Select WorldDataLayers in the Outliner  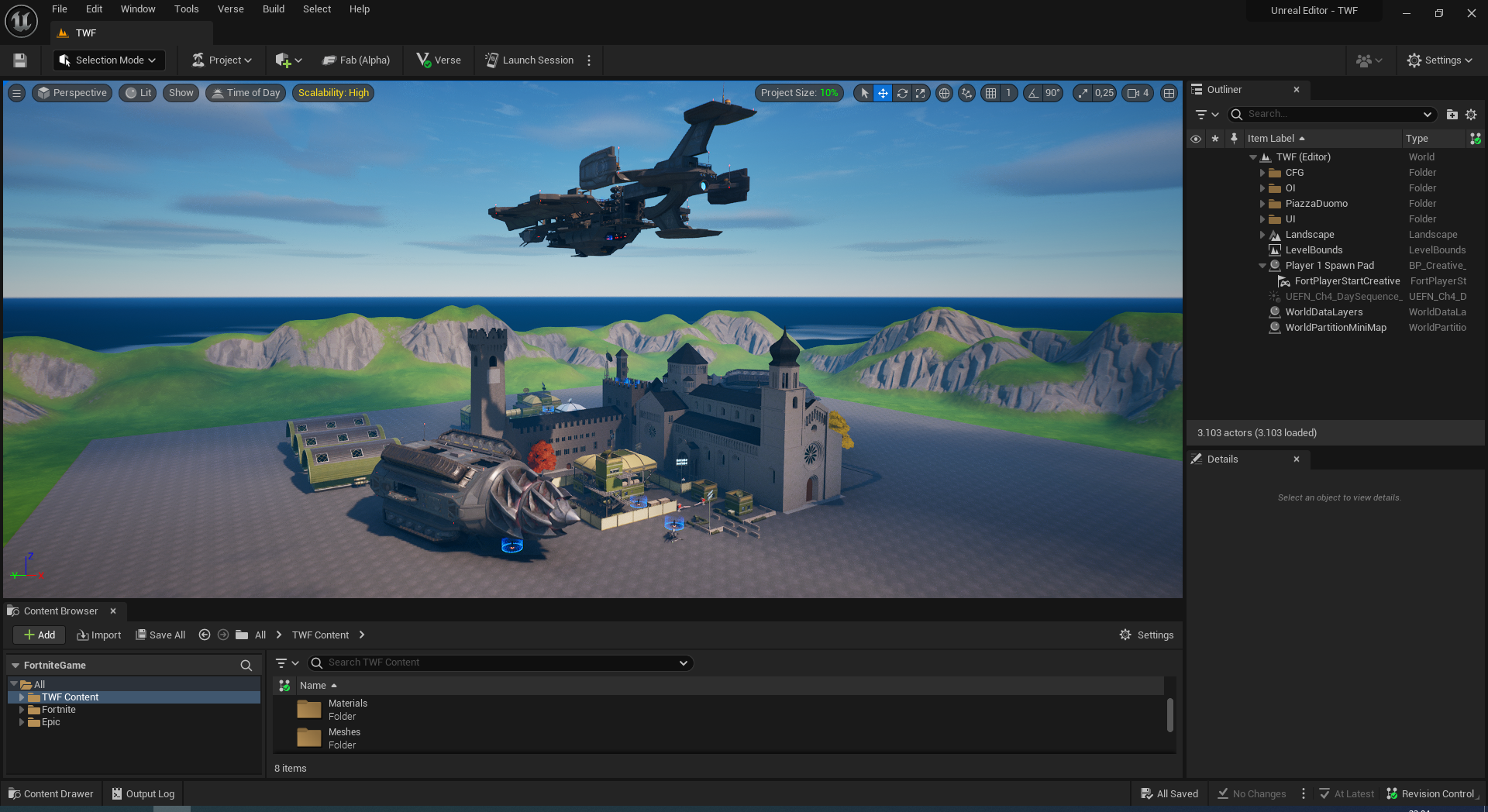tap(1324, 312)
